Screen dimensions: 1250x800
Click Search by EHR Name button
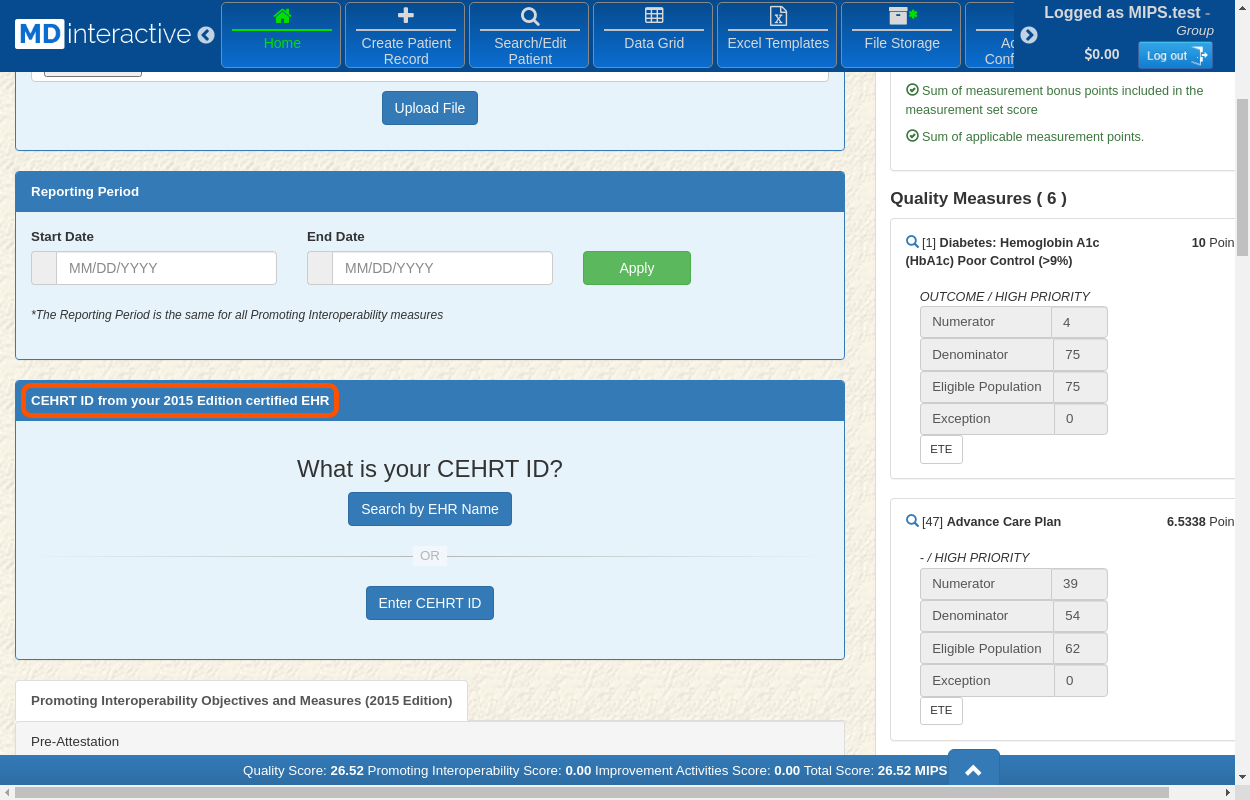pyautogui.click(x=430, y=509)
